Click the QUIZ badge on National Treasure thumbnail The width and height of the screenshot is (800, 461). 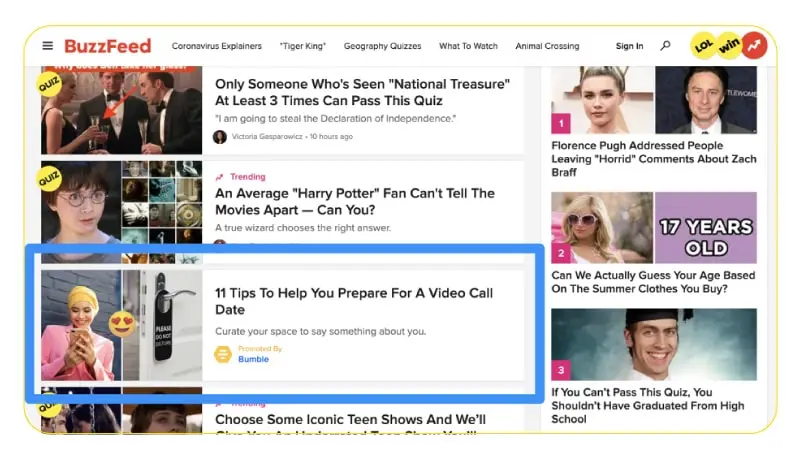(49, 85)
